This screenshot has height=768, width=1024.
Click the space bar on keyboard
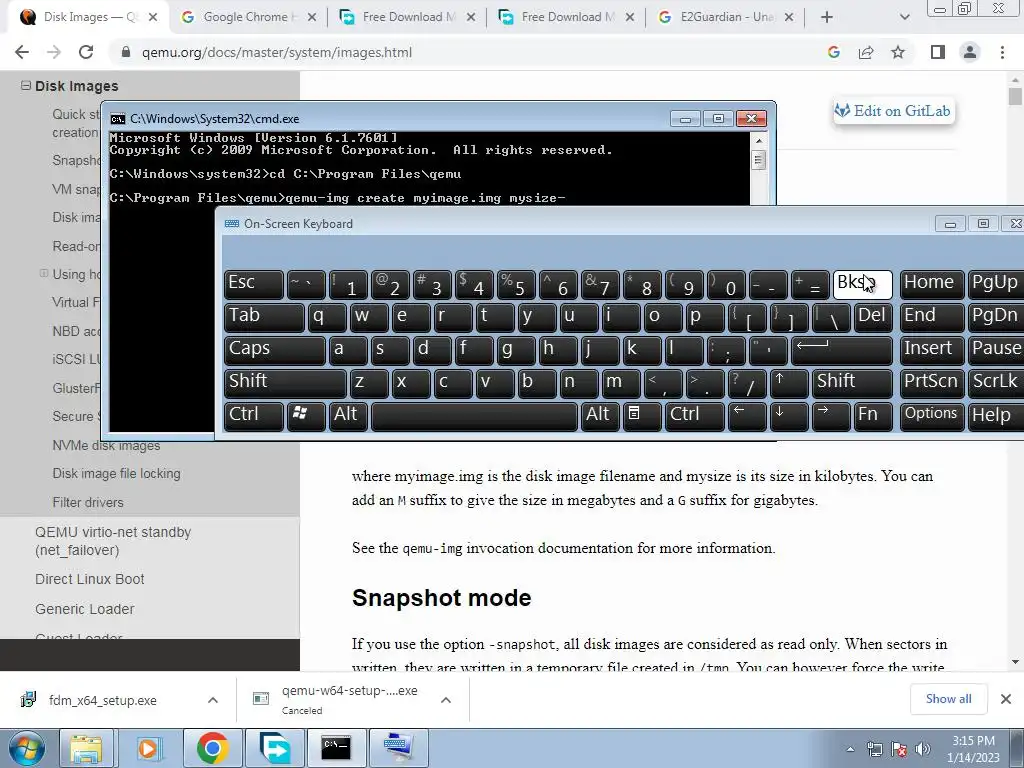[474, 416]
